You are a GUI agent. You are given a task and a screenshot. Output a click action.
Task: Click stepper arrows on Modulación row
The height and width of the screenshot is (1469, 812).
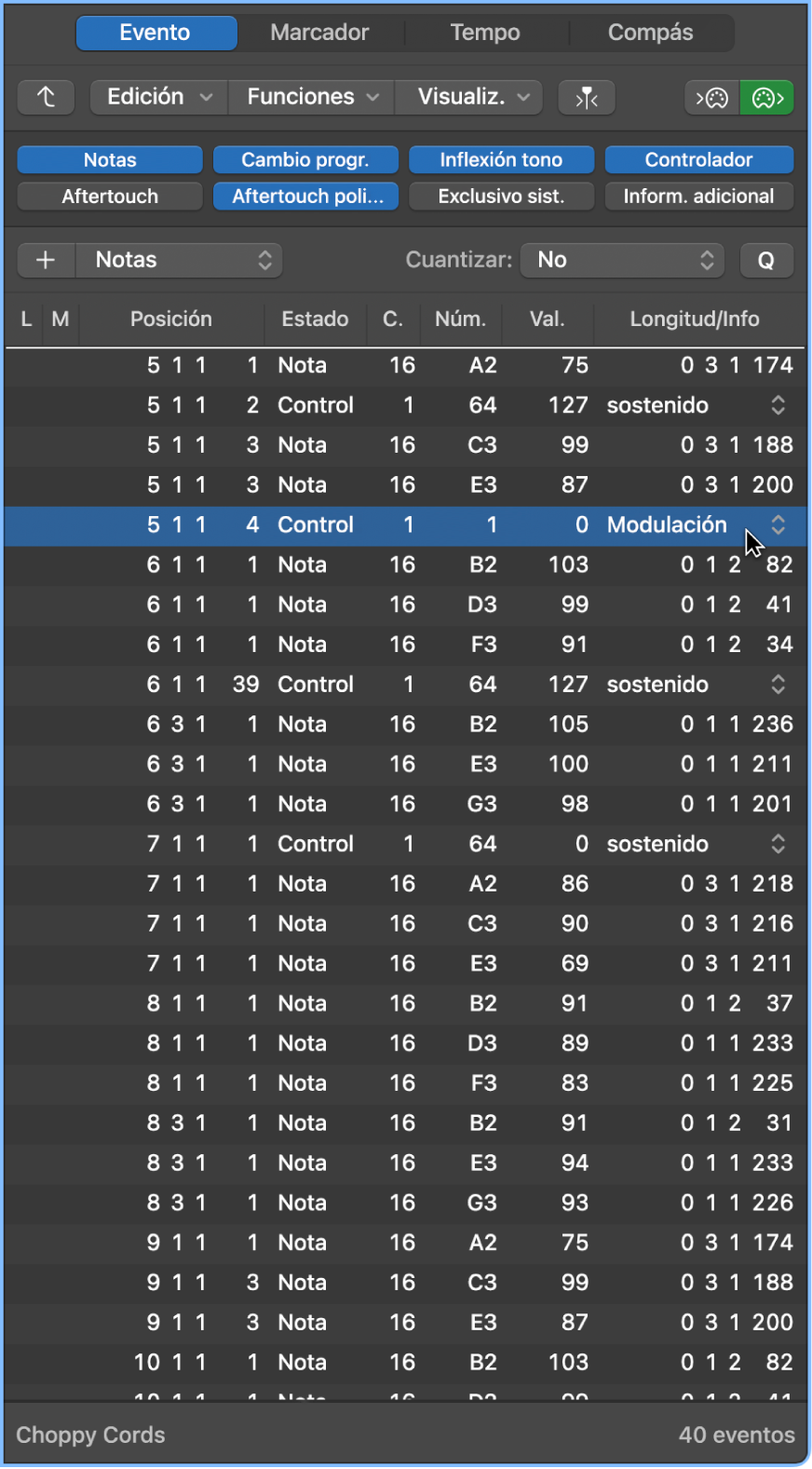[778, 524]
